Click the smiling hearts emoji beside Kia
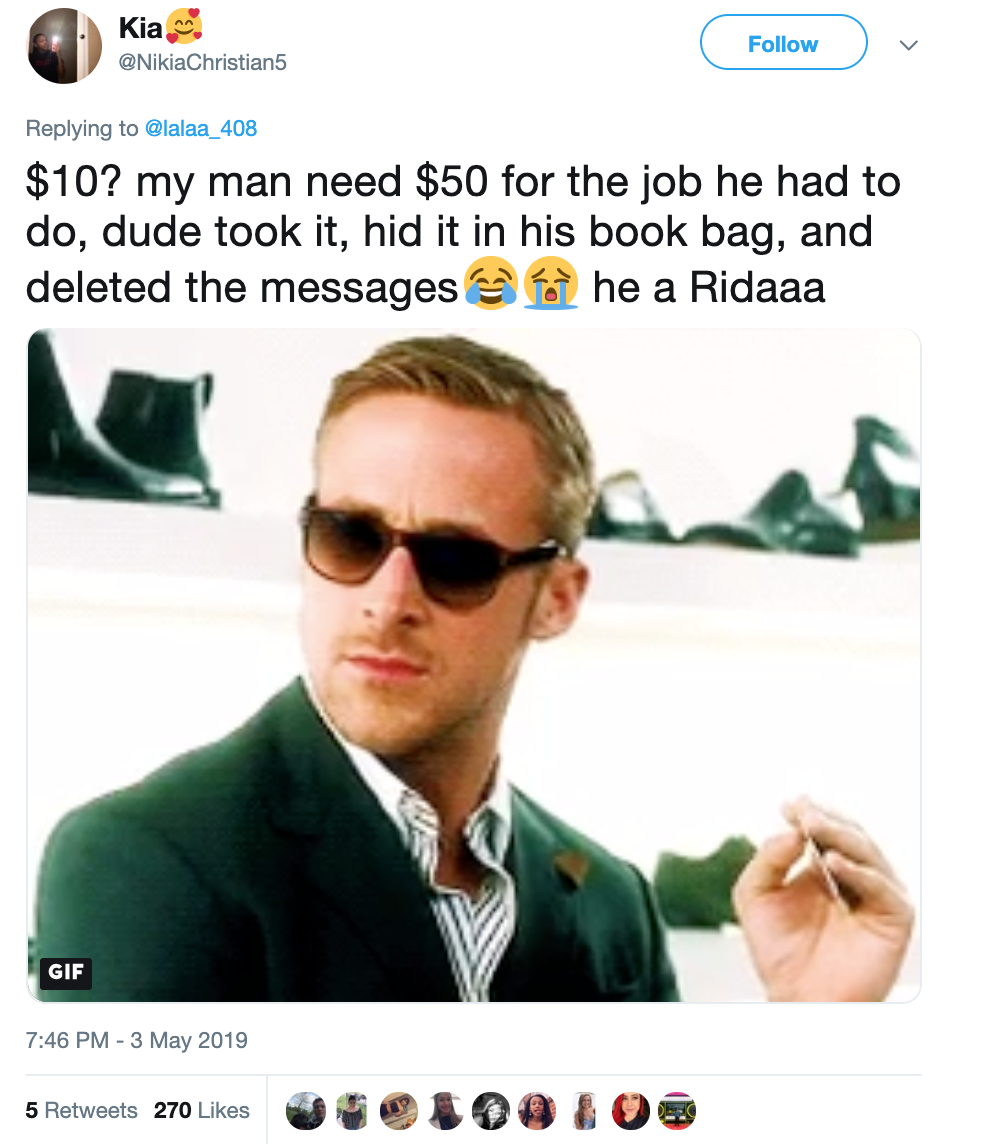 (185, 26)
